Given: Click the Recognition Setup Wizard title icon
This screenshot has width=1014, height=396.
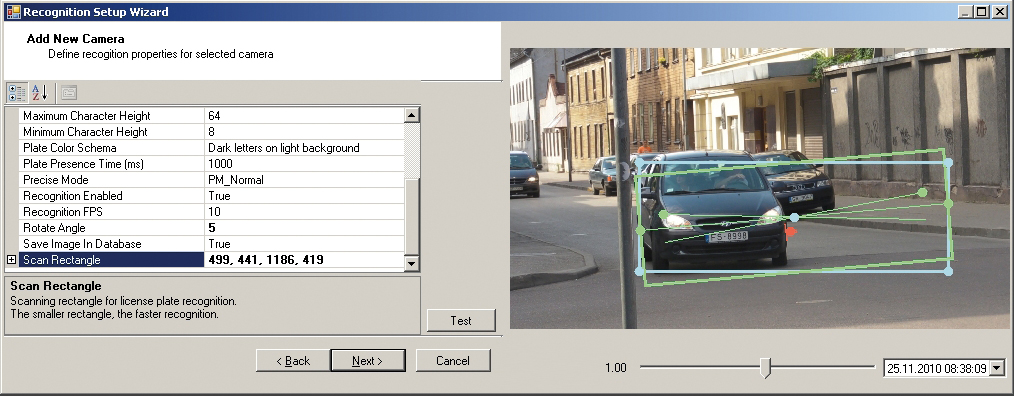Looking at the screenshot, I should (12, 12).
